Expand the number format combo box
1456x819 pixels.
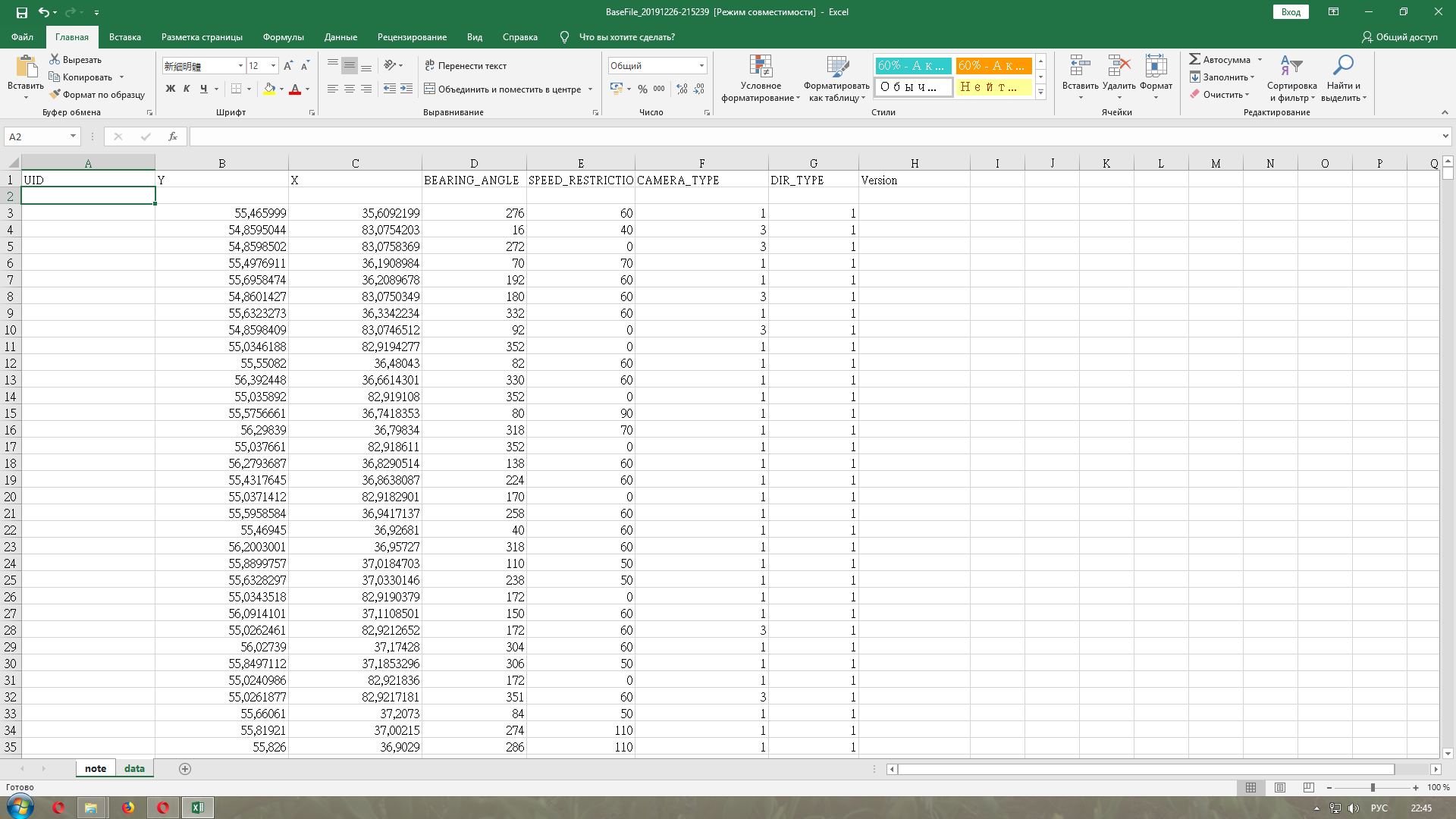tap(701, 66)
